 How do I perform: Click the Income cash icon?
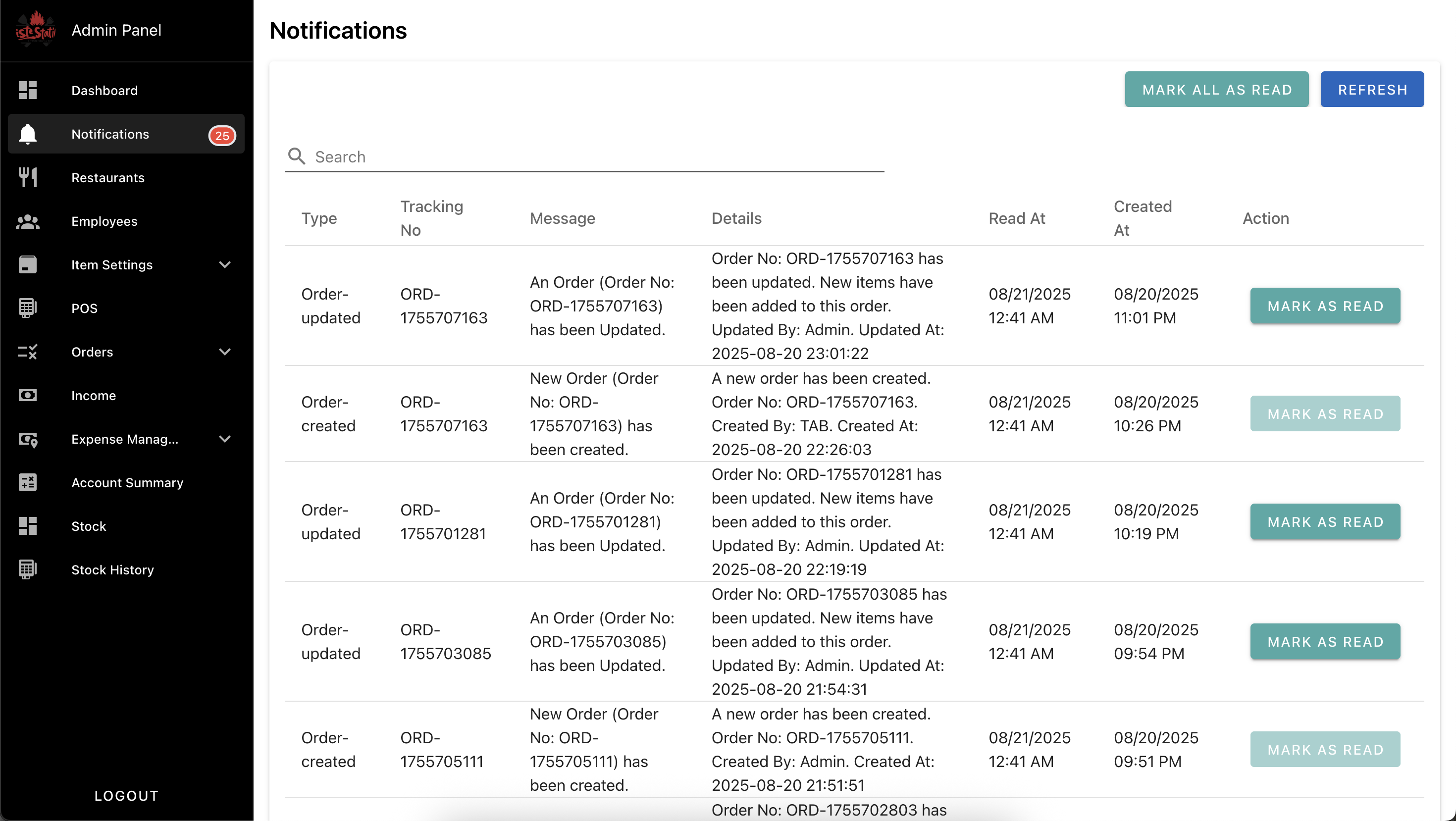(x=27, y=396)
